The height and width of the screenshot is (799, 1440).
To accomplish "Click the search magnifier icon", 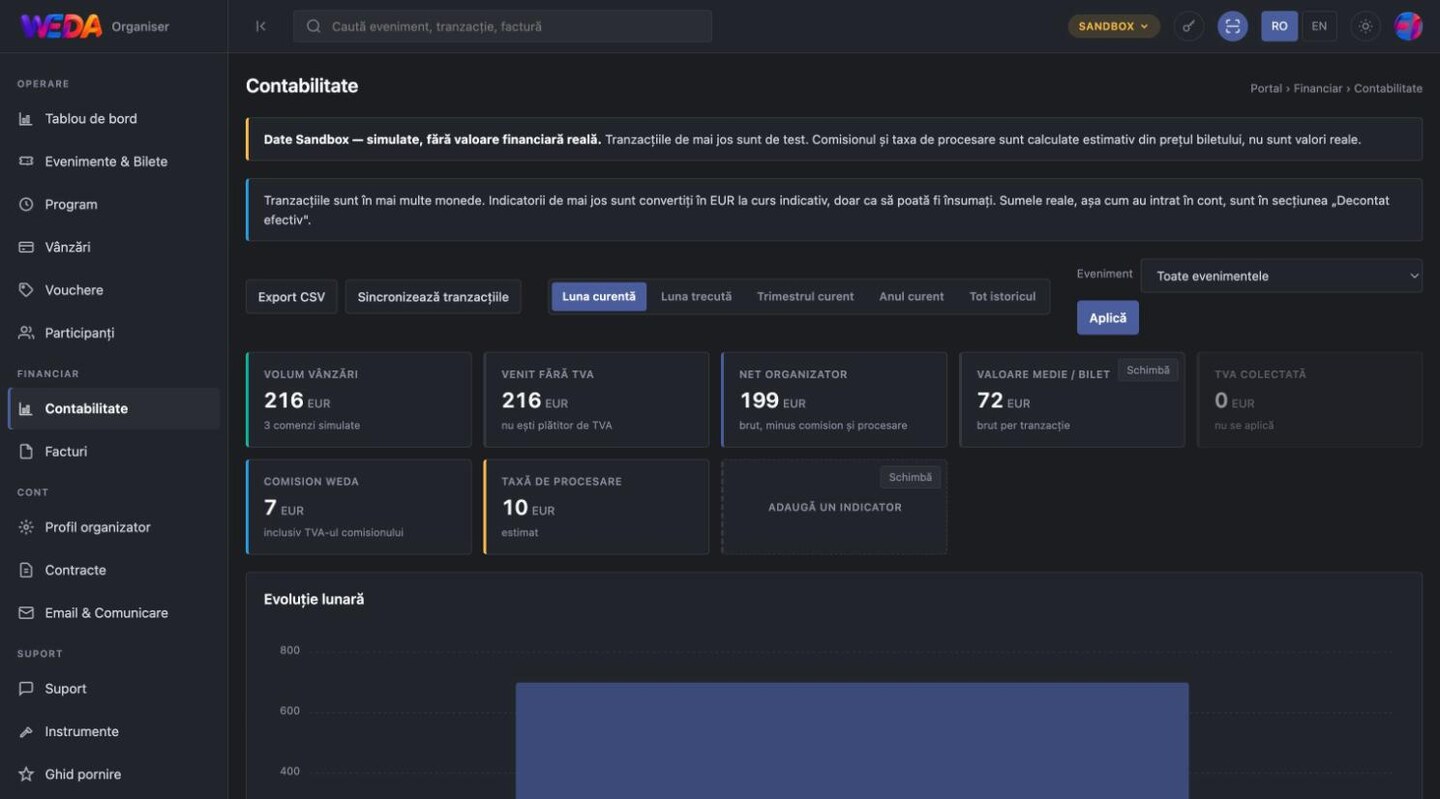I will click(314, 27).
